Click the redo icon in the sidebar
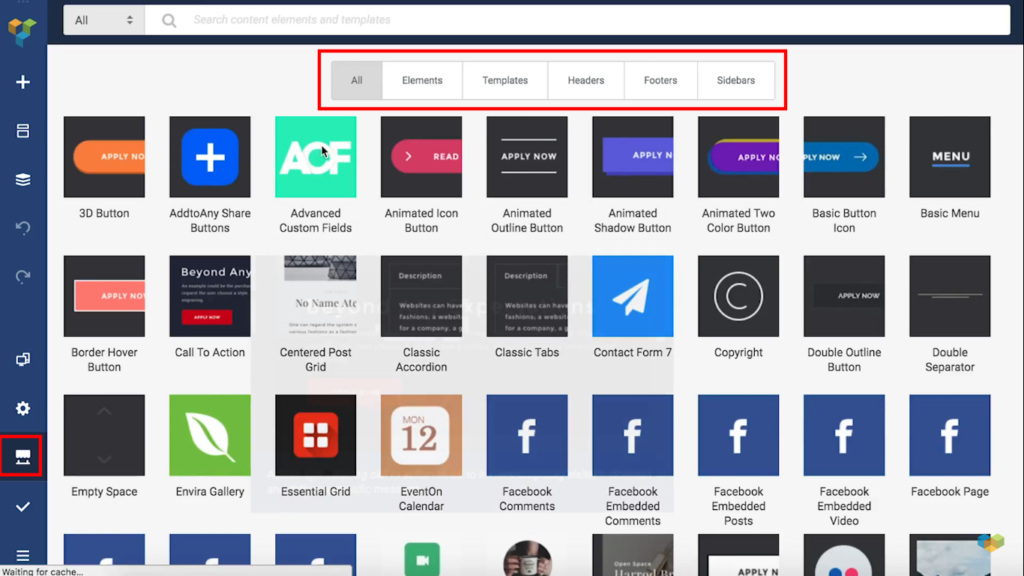Viewport: 1024px width, 576px height. [22, 277]
